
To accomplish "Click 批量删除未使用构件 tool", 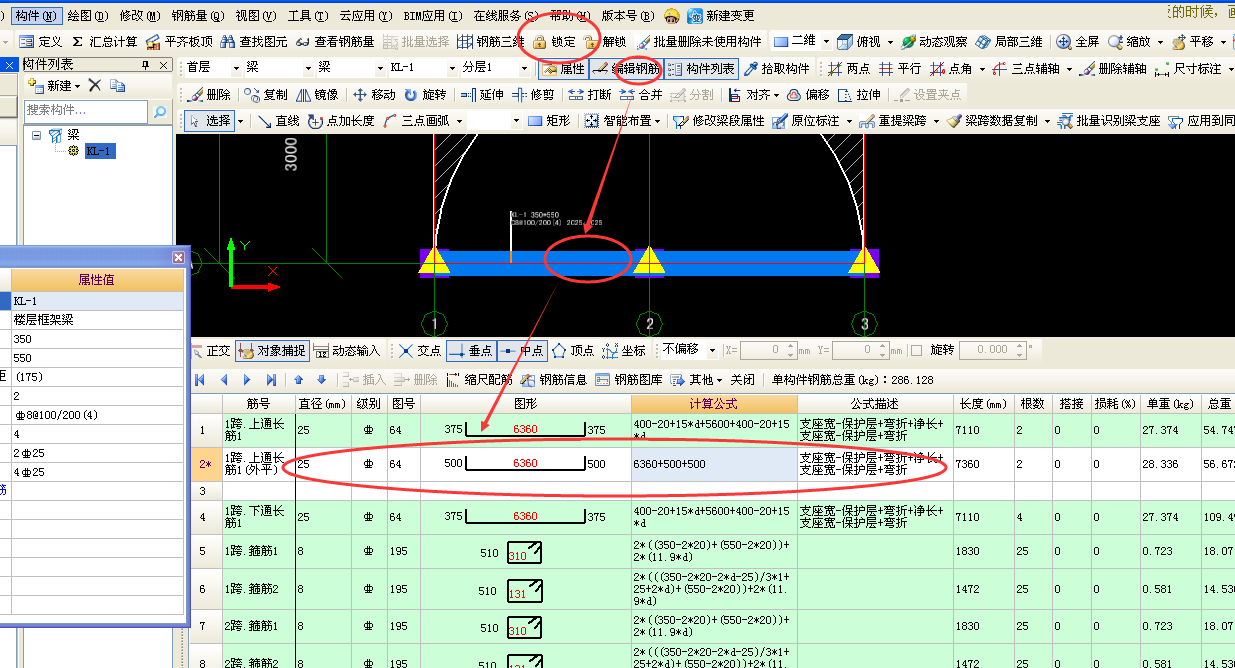I will tap(698, 42).
